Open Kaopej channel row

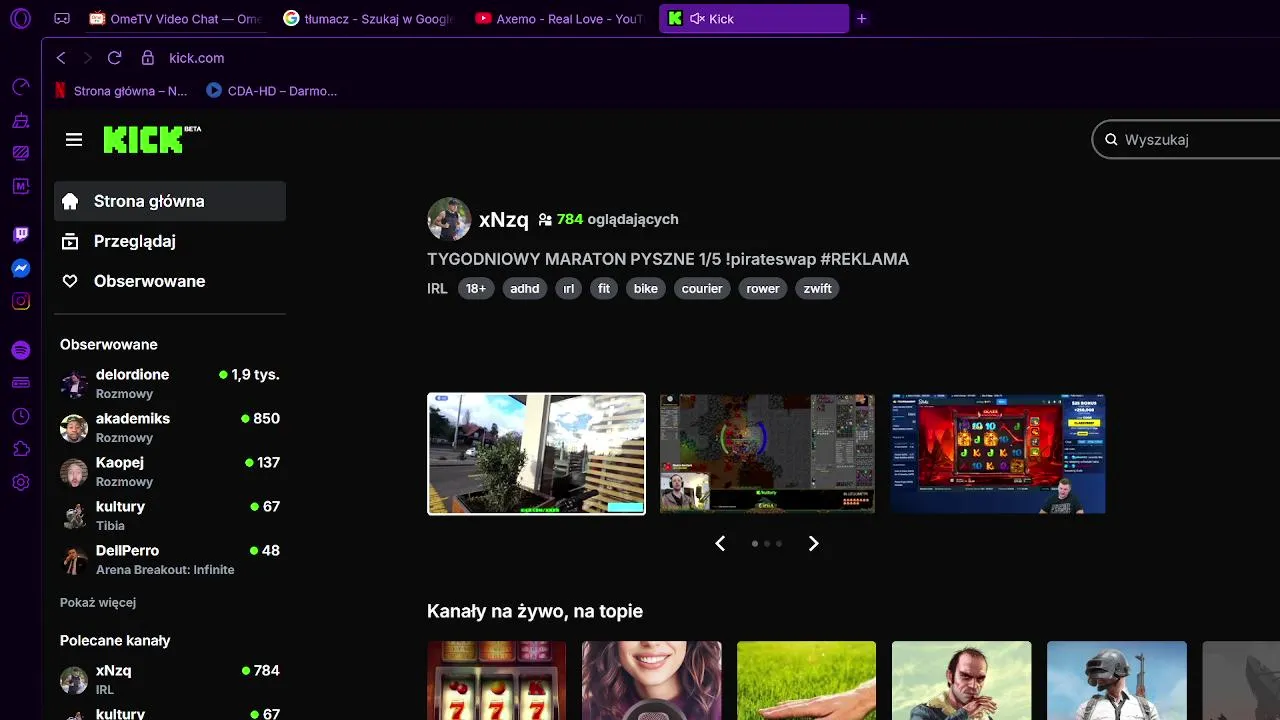[x=170, y=472]
